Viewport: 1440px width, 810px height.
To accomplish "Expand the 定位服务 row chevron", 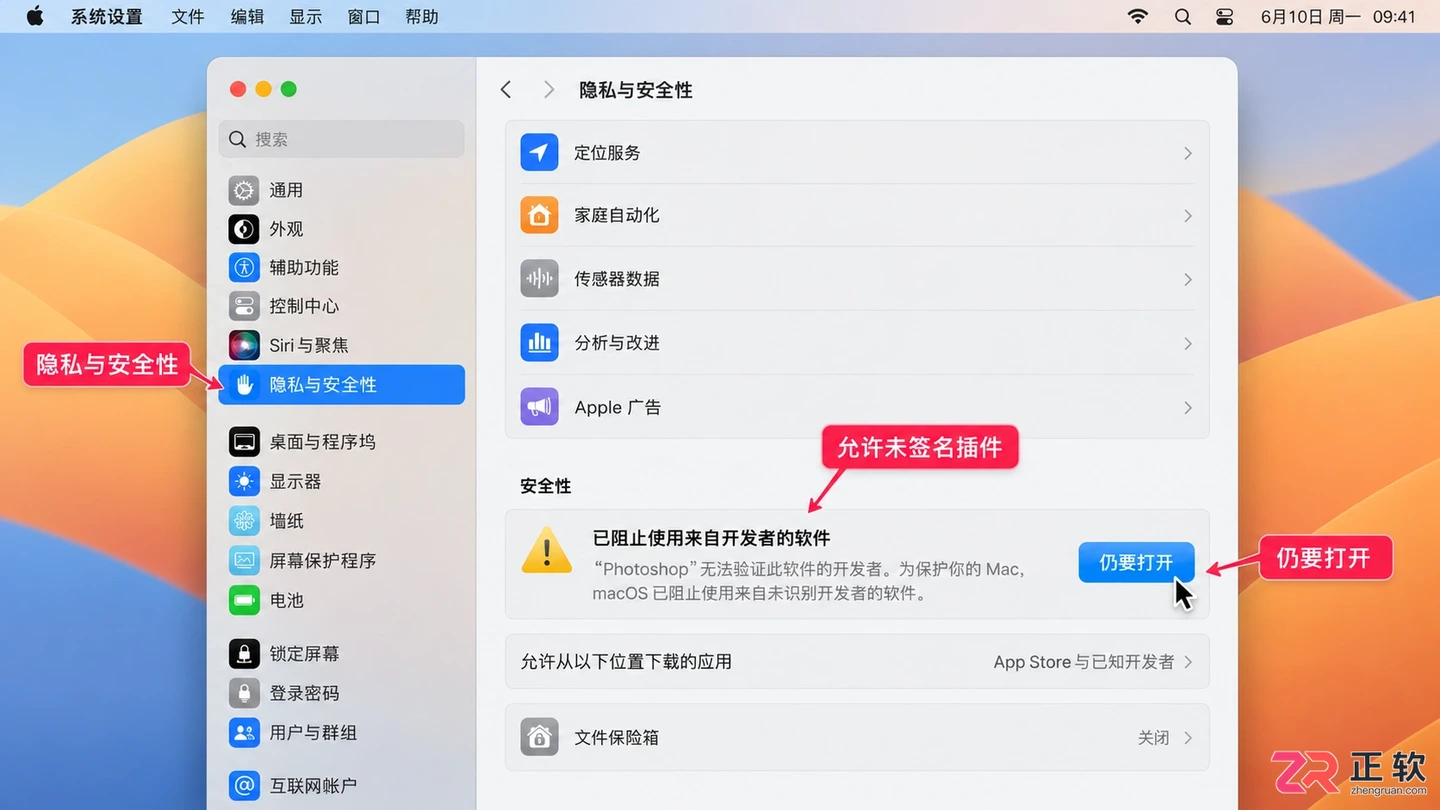I will [x=1188, y=153].
